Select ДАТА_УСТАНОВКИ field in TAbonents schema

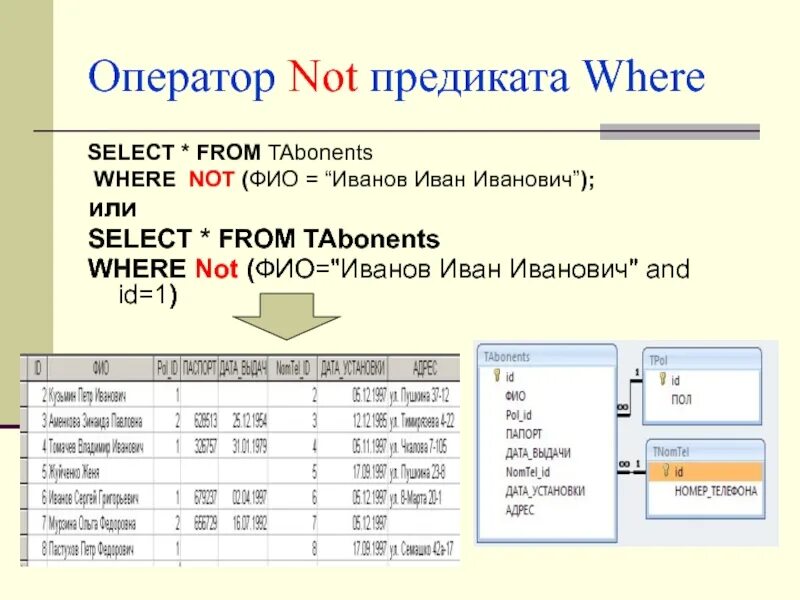pos(545,491)
